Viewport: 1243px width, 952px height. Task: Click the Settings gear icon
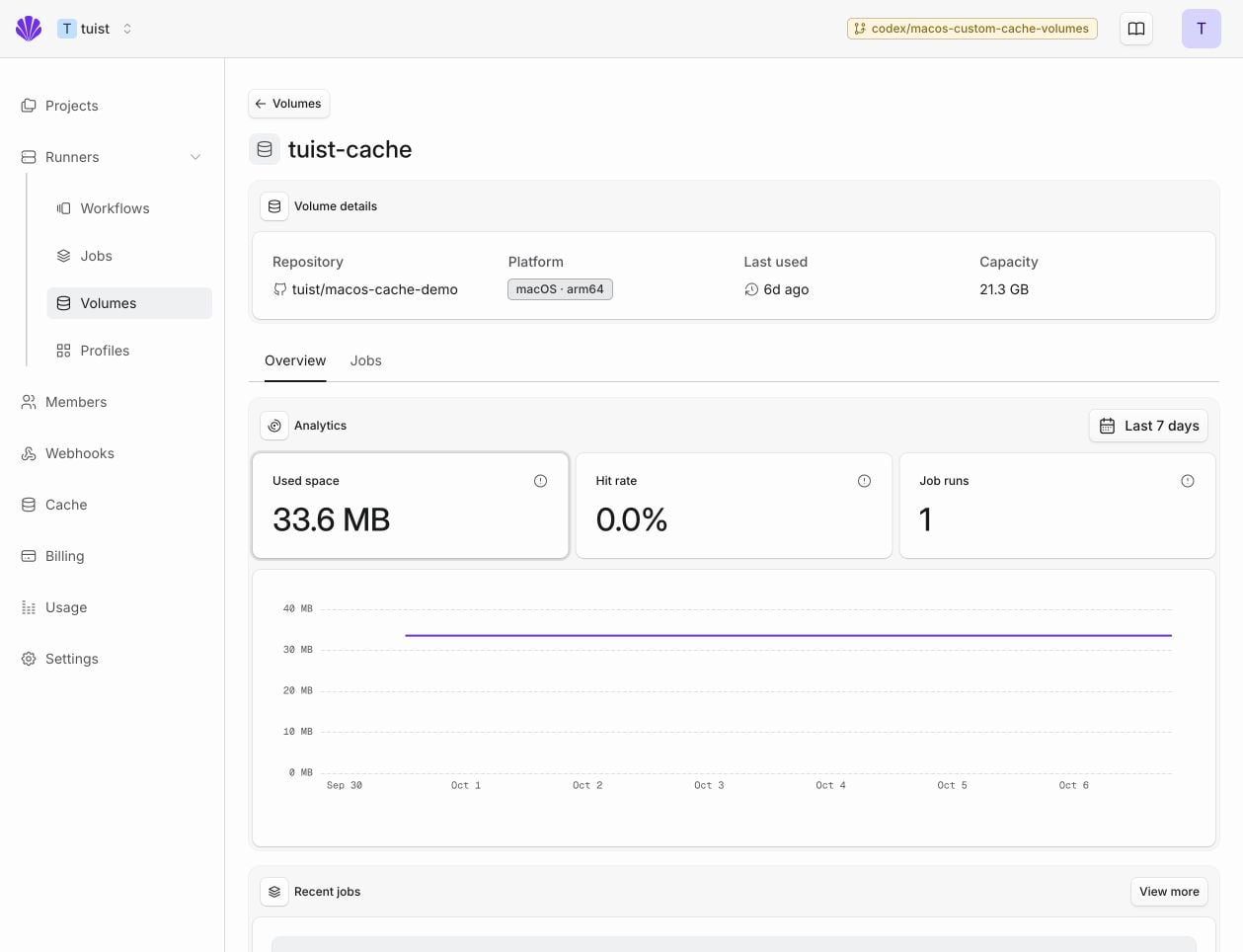click(x=29, y=659)
